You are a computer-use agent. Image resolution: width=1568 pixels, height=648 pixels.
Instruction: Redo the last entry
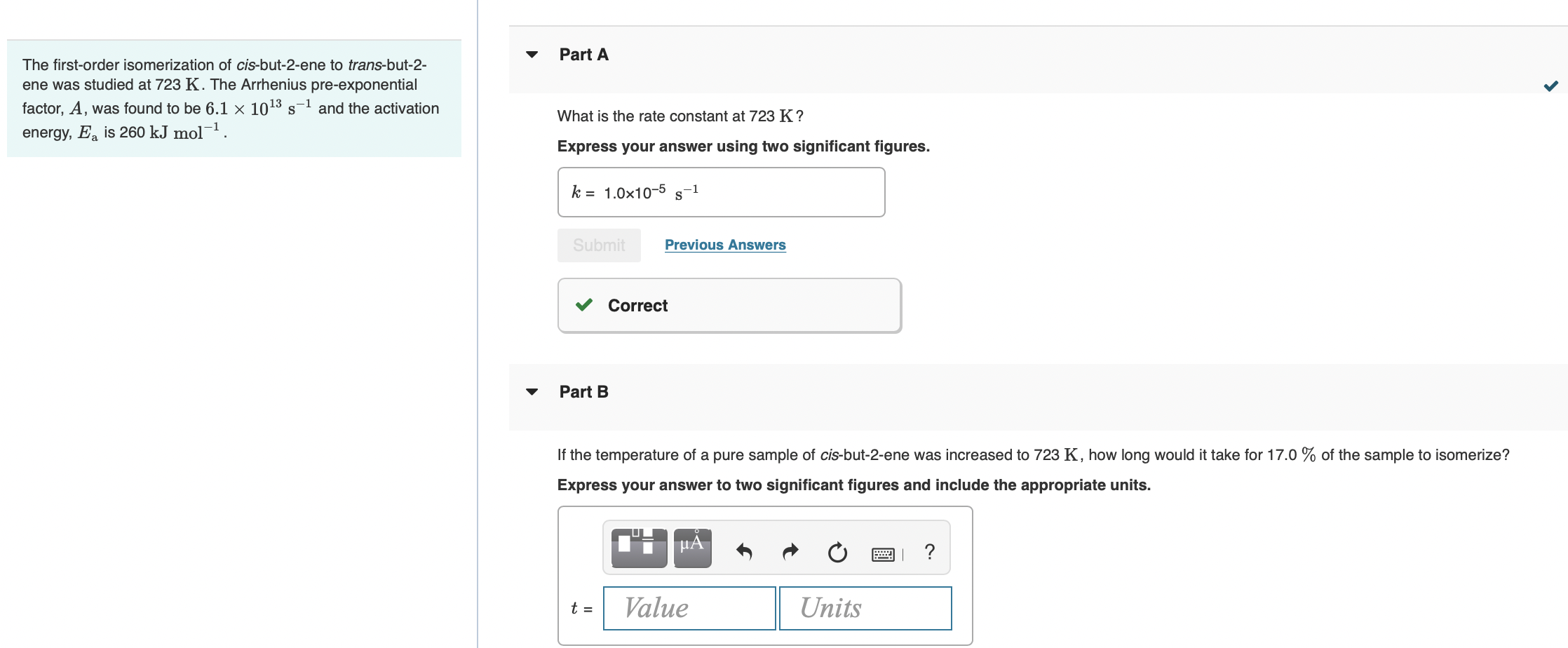click(790, 552)
